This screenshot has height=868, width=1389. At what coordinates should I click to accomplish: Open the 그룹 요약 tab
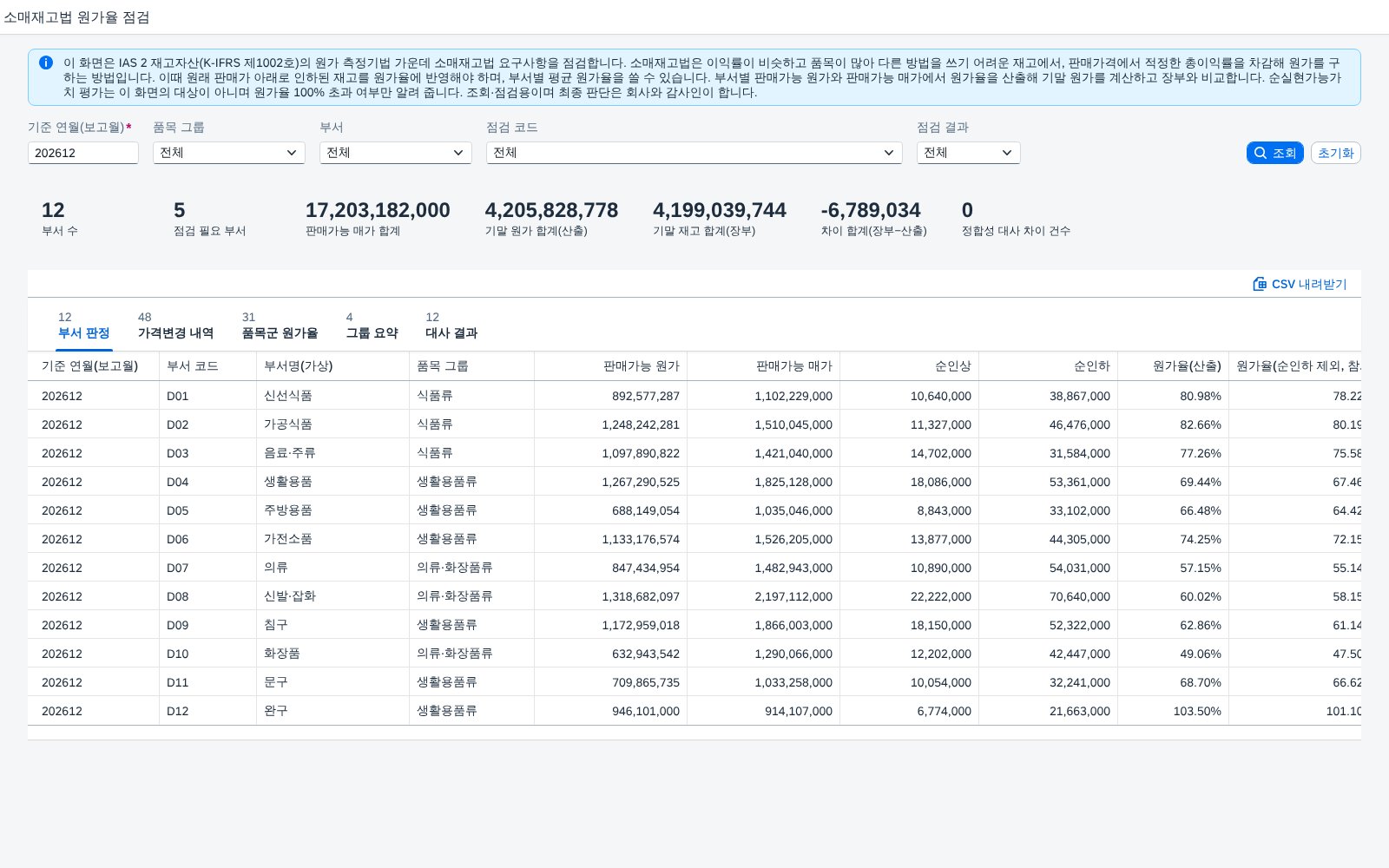tap(372, 325)
